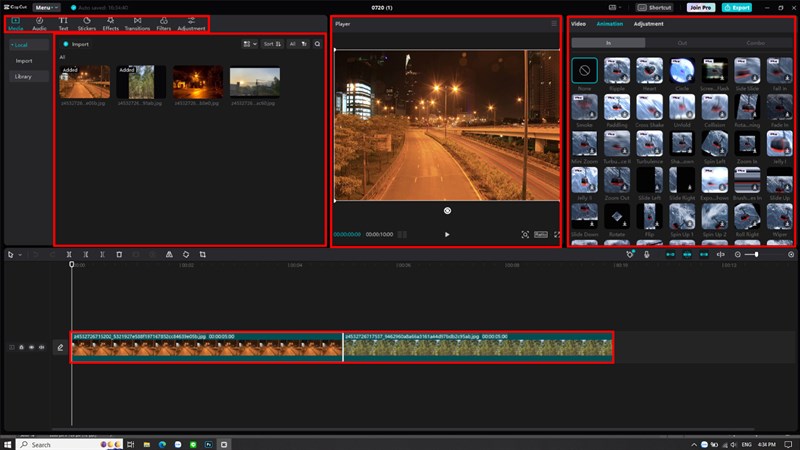Click the Split tool in timeline toolbar
The width and height of the screenshot is (800, 450).
(x=69, y=255)
